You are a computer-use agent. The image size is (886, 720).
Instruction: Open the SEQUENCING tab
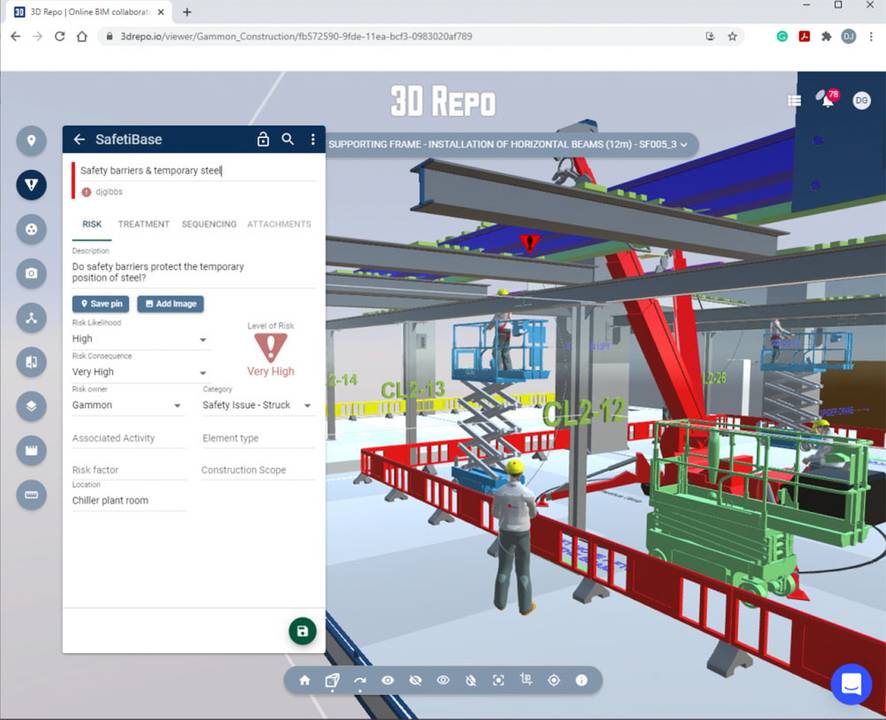[x=209, y=224]
